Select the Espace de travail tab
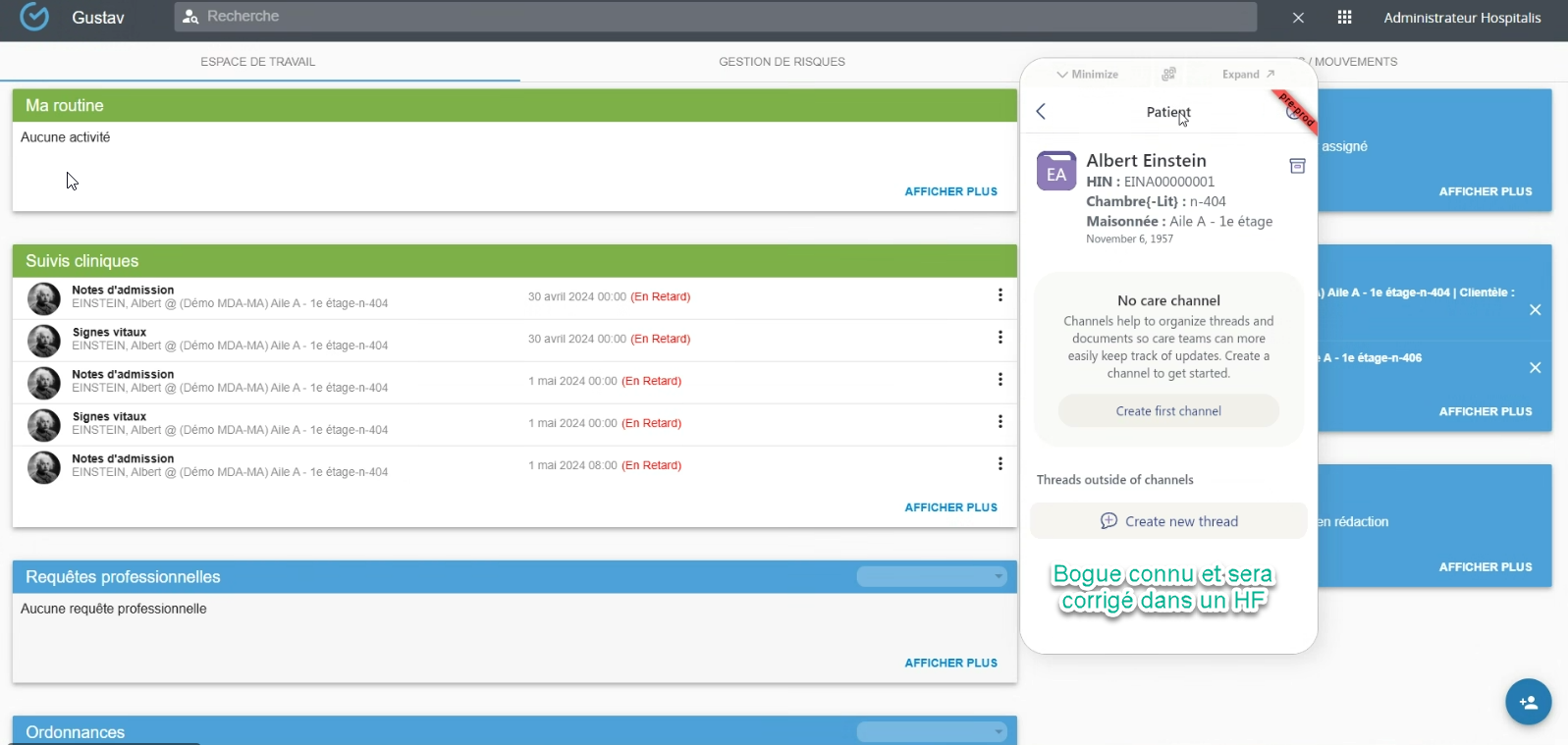This screenshot has height=745, width=1568. (x=258, y=62)
